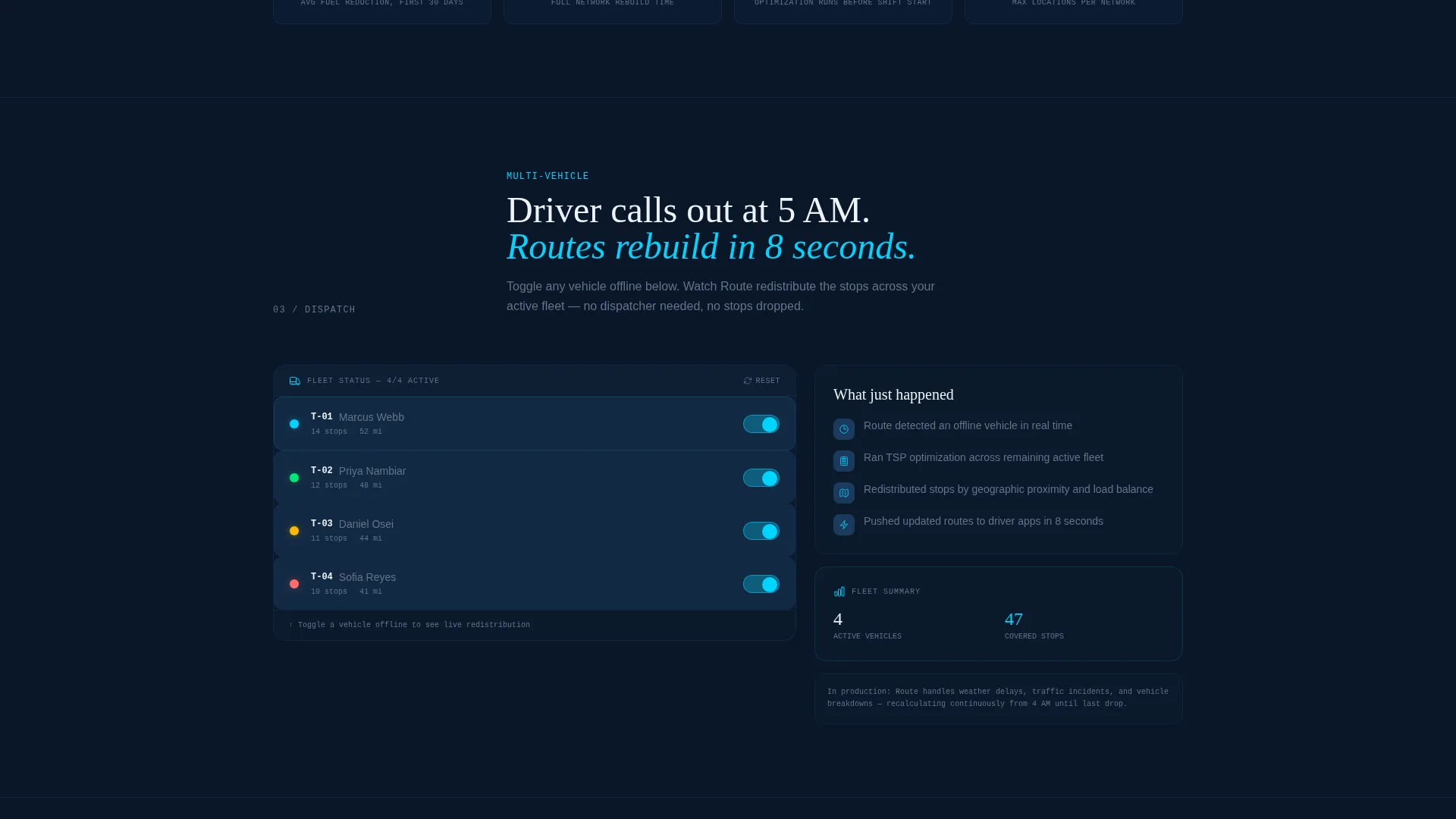Click the bar chart icon in Fleet Summary

point(839,591)
